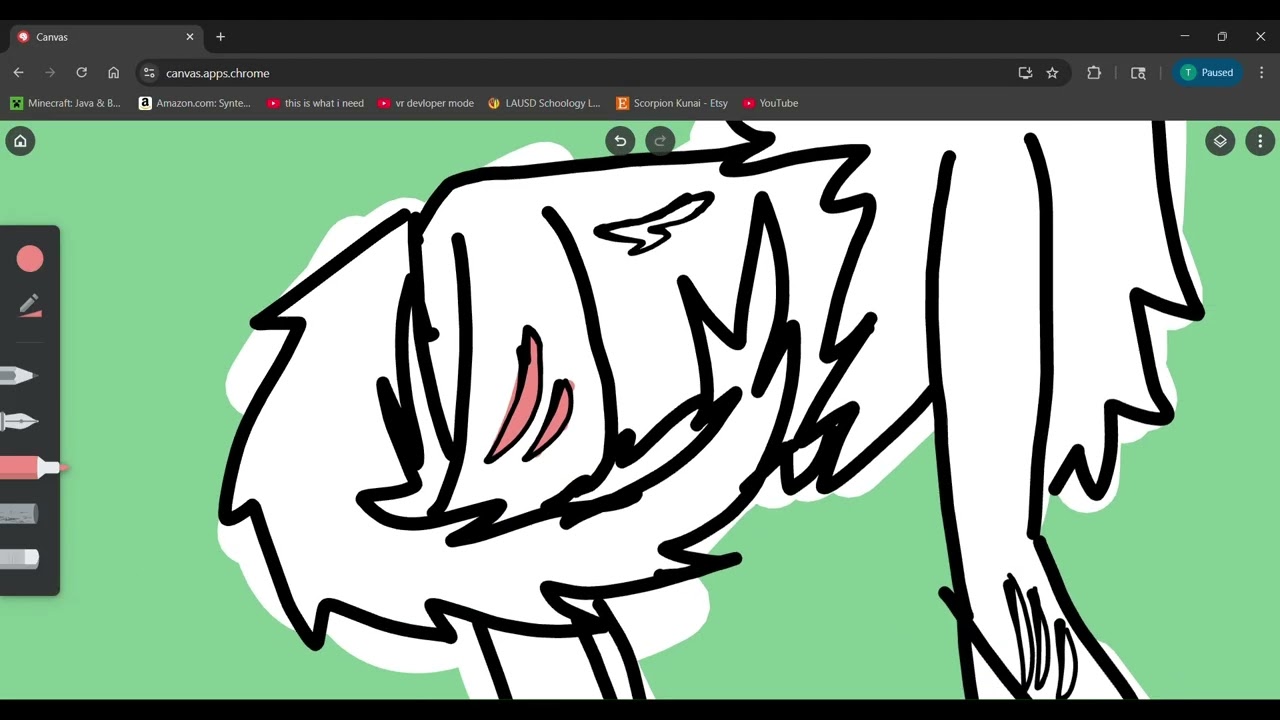
Task: Select the eraser tool
Action: (x=20, y=559)
